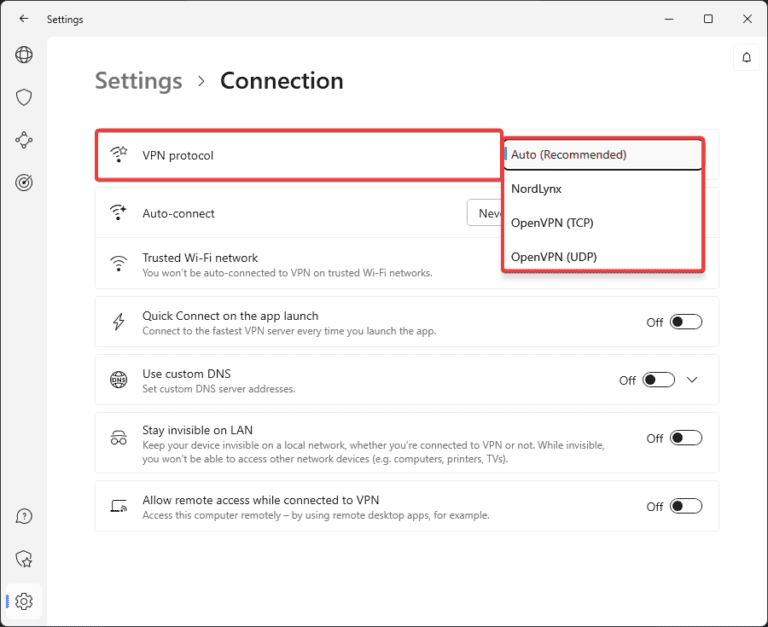Open the shield Threat Protection sidebar icon

24,97
